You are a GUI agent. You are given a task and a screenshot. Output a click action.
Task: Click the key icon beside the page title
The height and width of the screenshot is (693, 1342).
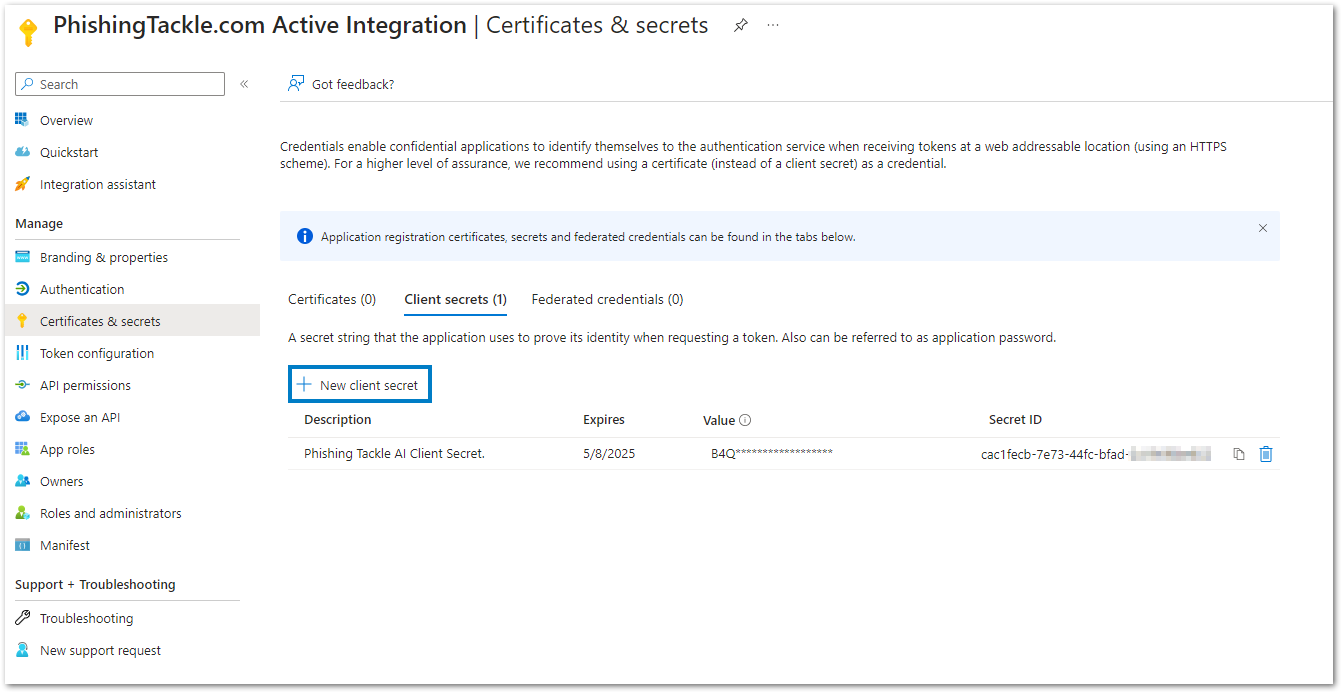click(x=28, y=33)
